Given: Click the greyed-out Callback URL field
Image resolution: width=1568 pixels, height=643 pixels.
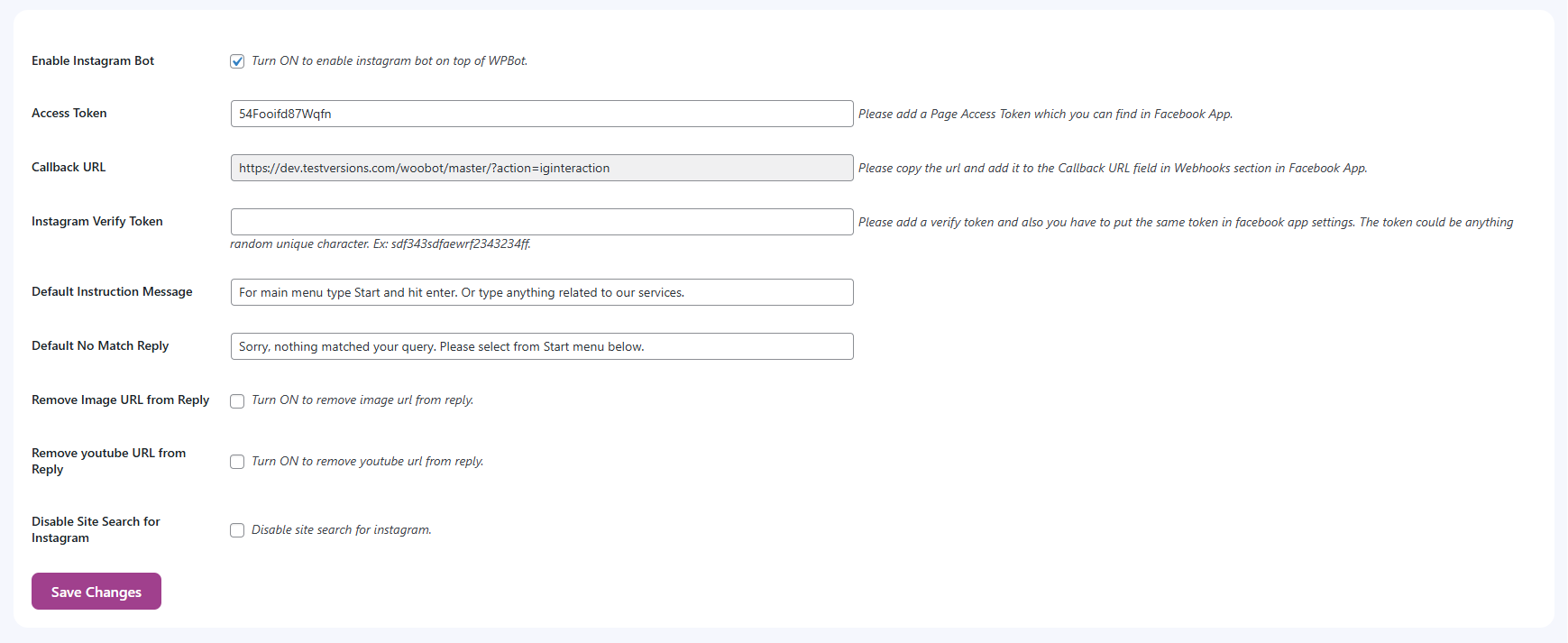Looking at the screenshot, I should point(541,168).
